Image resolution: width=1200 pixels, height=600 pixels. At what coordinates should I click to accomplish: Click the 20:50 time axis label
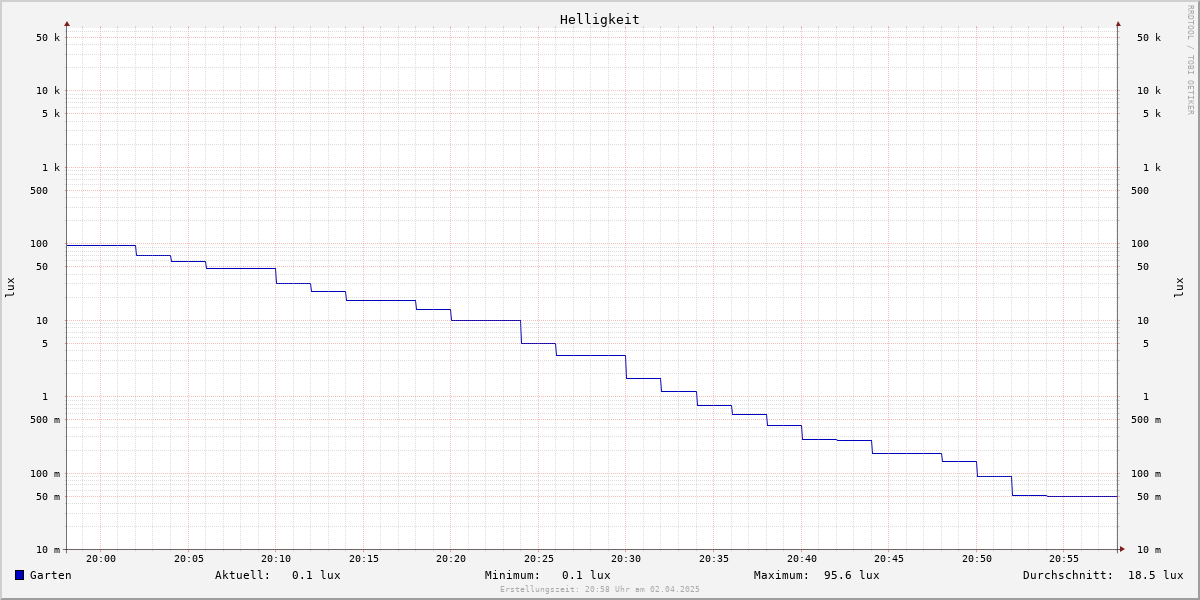coord(977,559)
